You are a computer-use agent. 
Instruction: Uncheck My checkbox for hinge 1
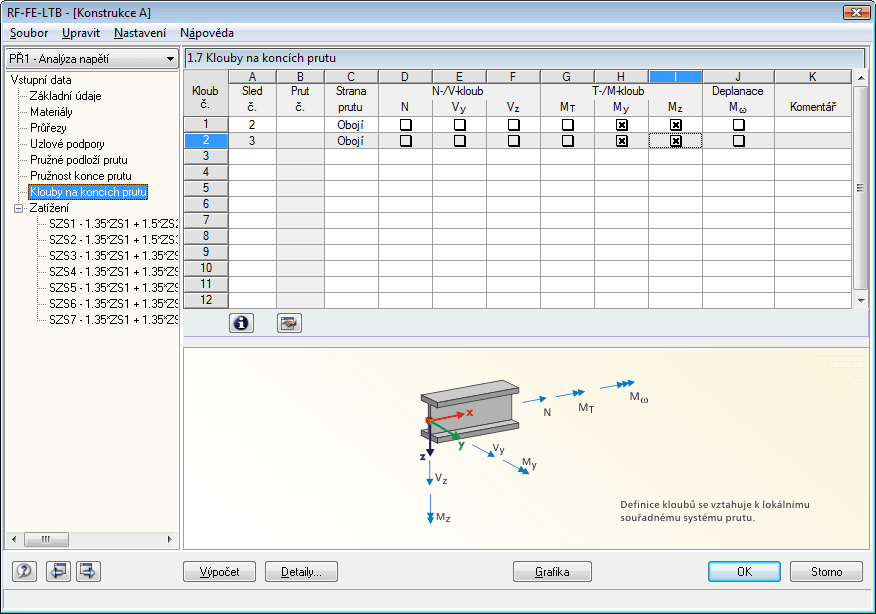[x=621, y=125]
